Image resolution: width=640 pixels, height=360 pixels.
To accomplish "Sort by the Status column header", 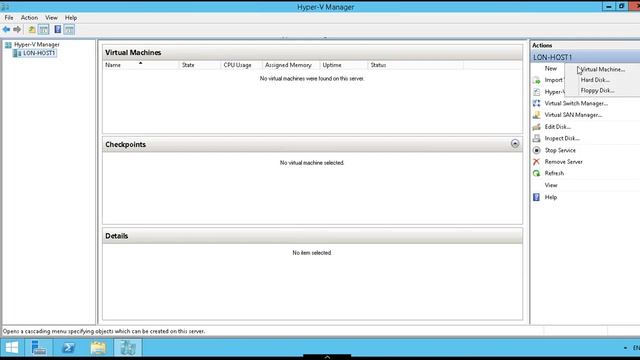I will pyautogui.click(x=416, y=65).
